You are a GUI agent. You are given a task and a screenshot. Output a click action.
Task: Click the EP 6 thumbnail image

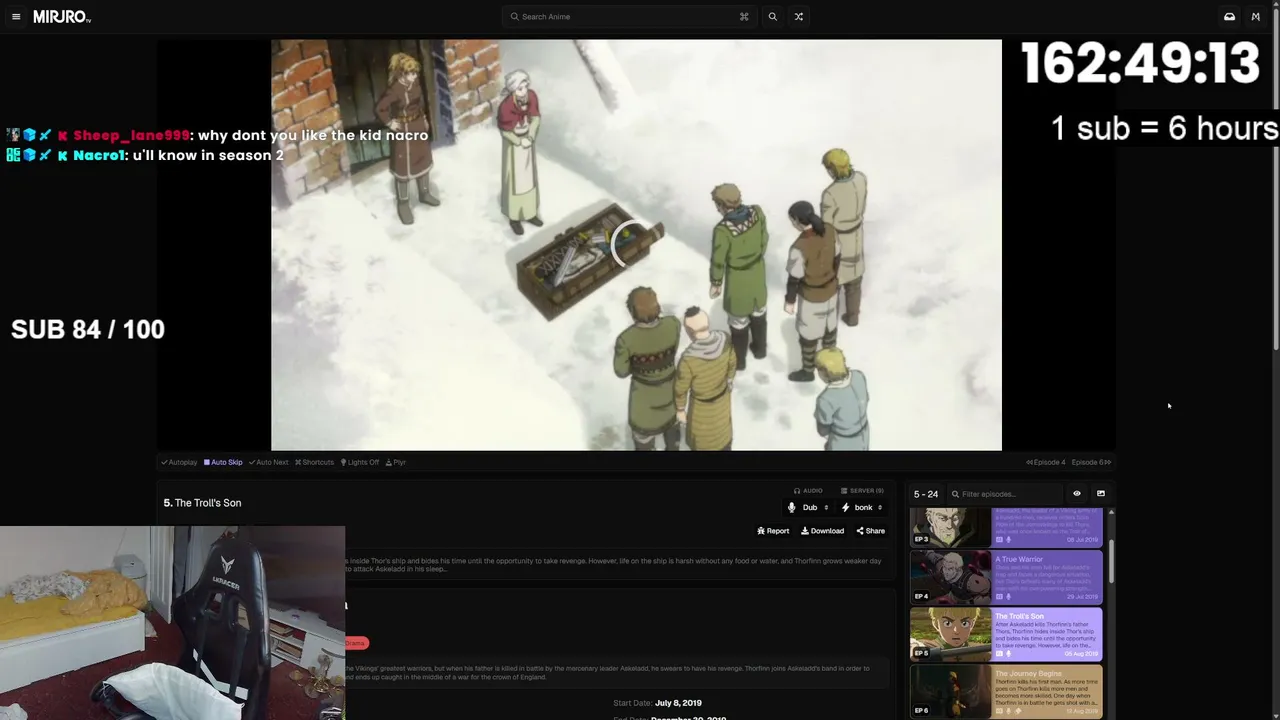pyautogui.click(x=950, y=691)
